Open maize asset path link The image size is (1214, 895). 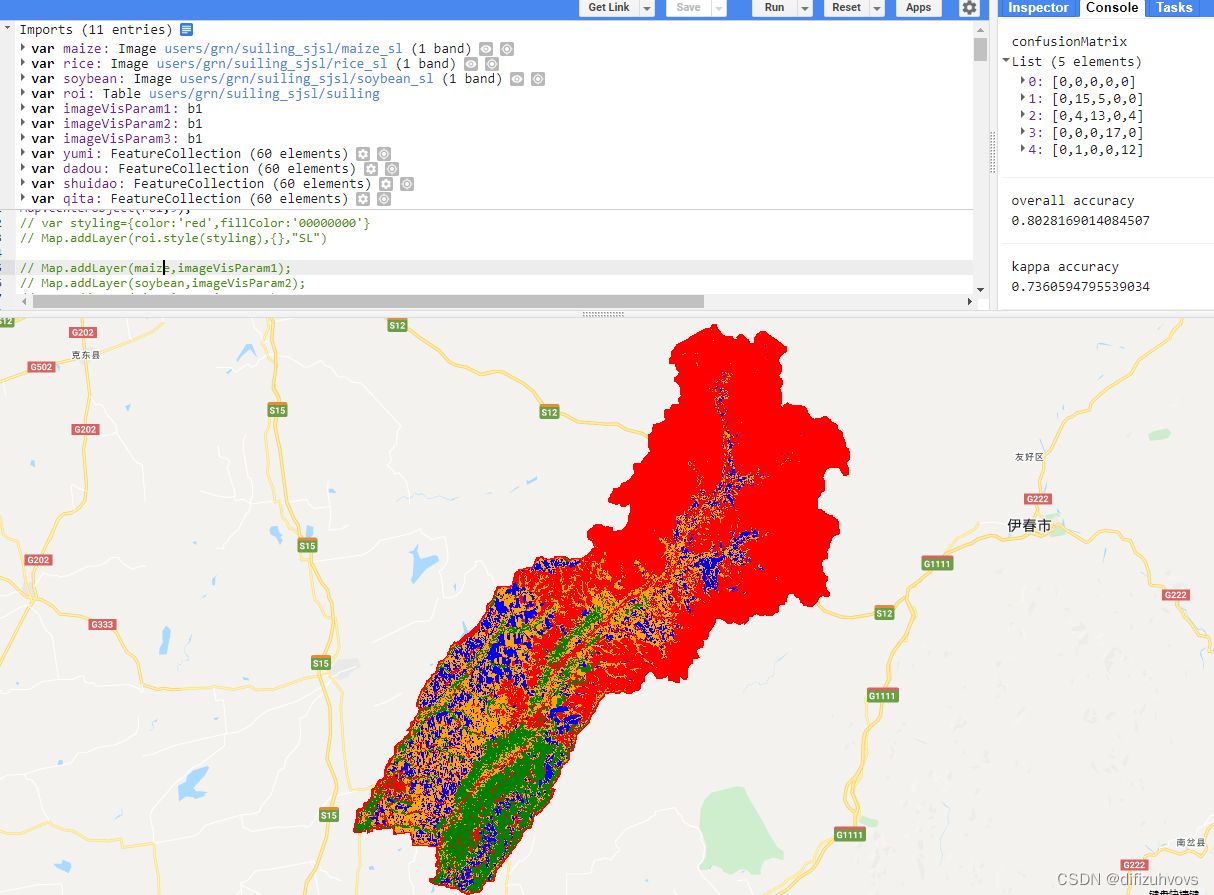(284, 48)
